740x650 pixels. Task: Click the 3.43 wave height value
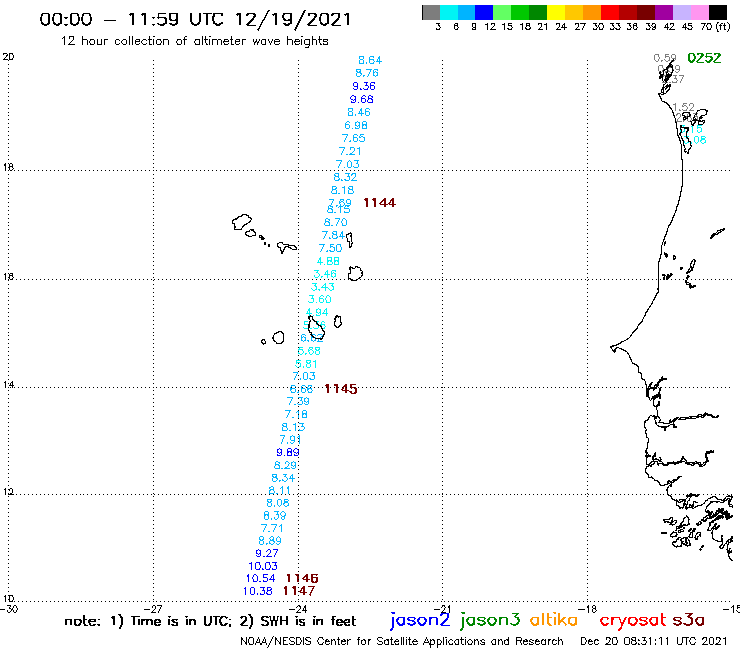[322, 287]
